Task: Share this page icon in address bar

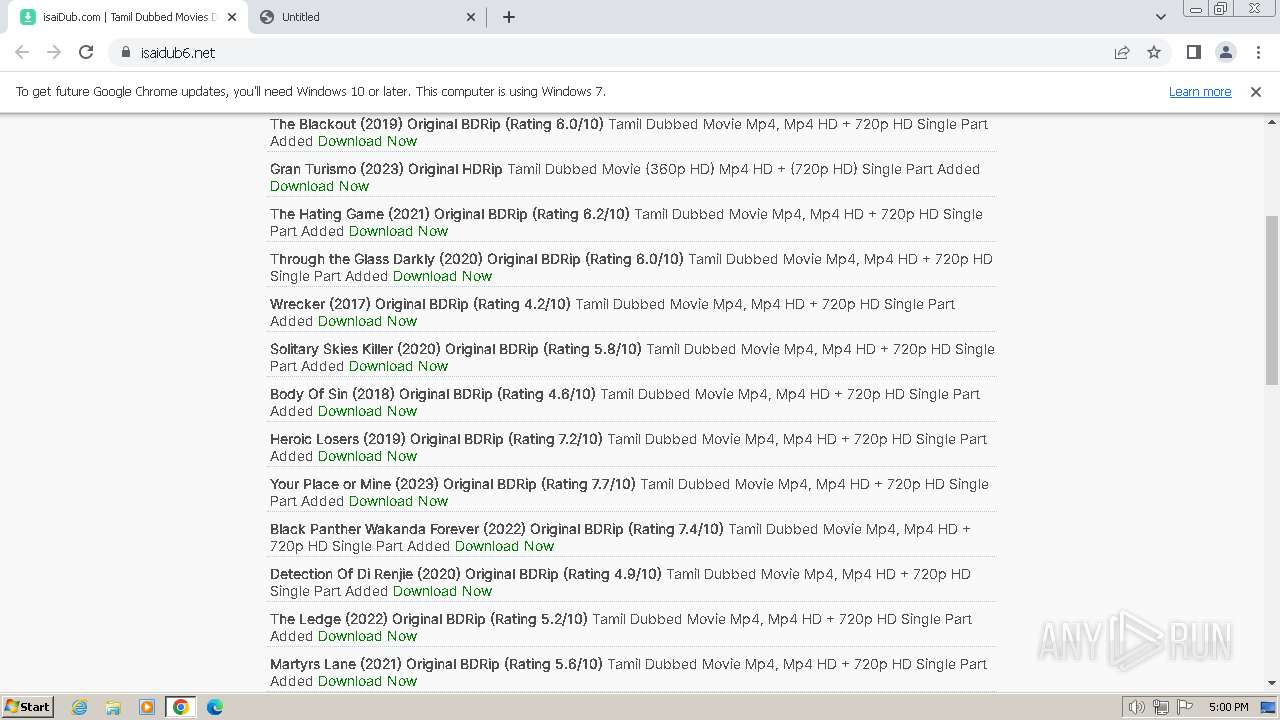Action: [1122, 52]
